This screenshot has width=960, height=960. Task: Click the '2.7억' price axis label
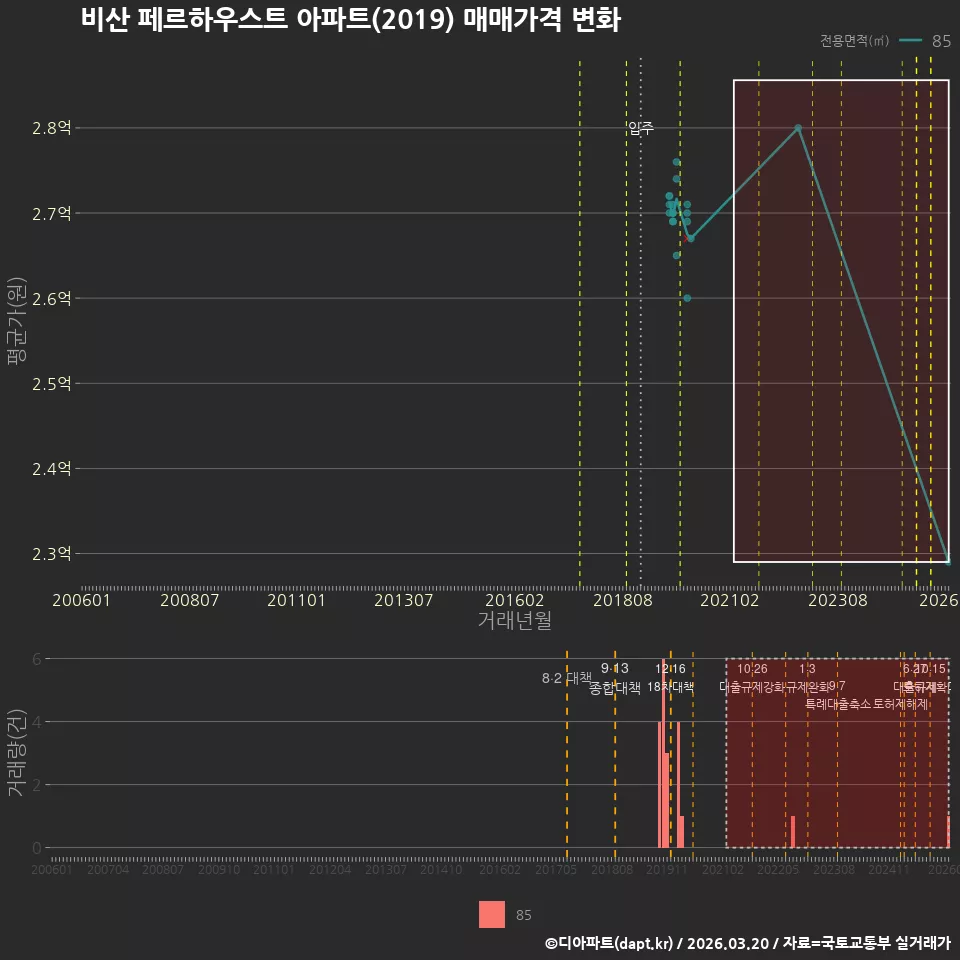click(51, 214)
